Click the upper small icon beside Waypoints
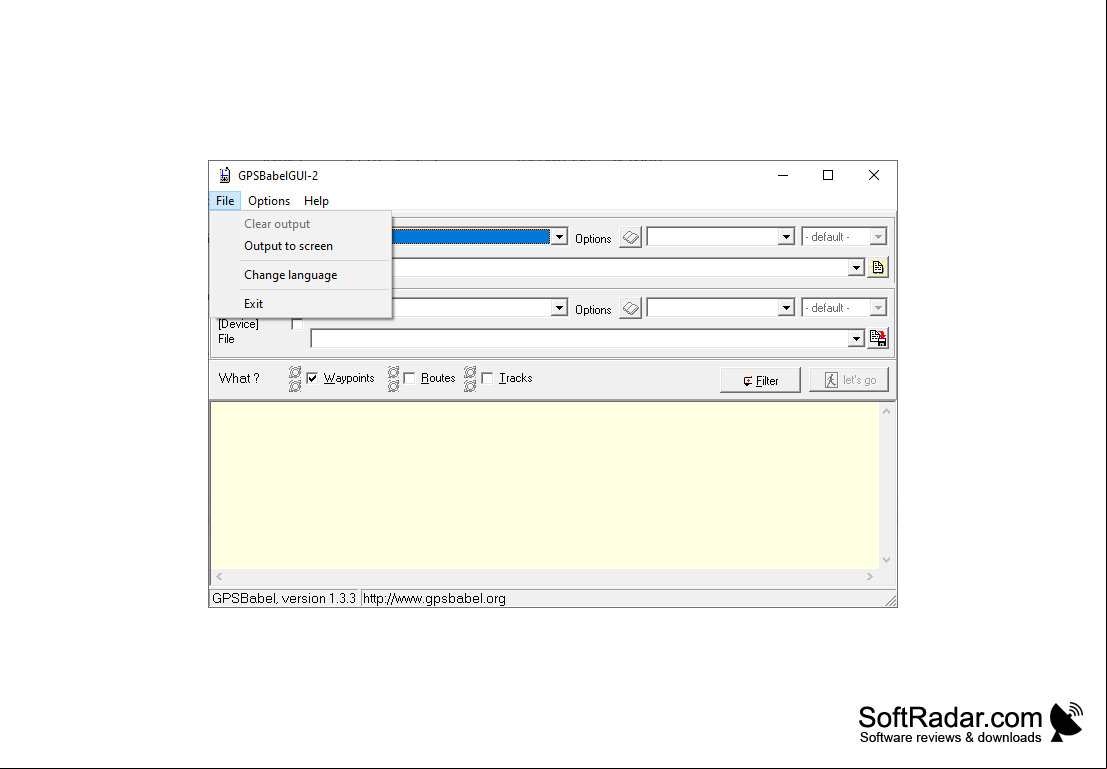 (295, 372)
